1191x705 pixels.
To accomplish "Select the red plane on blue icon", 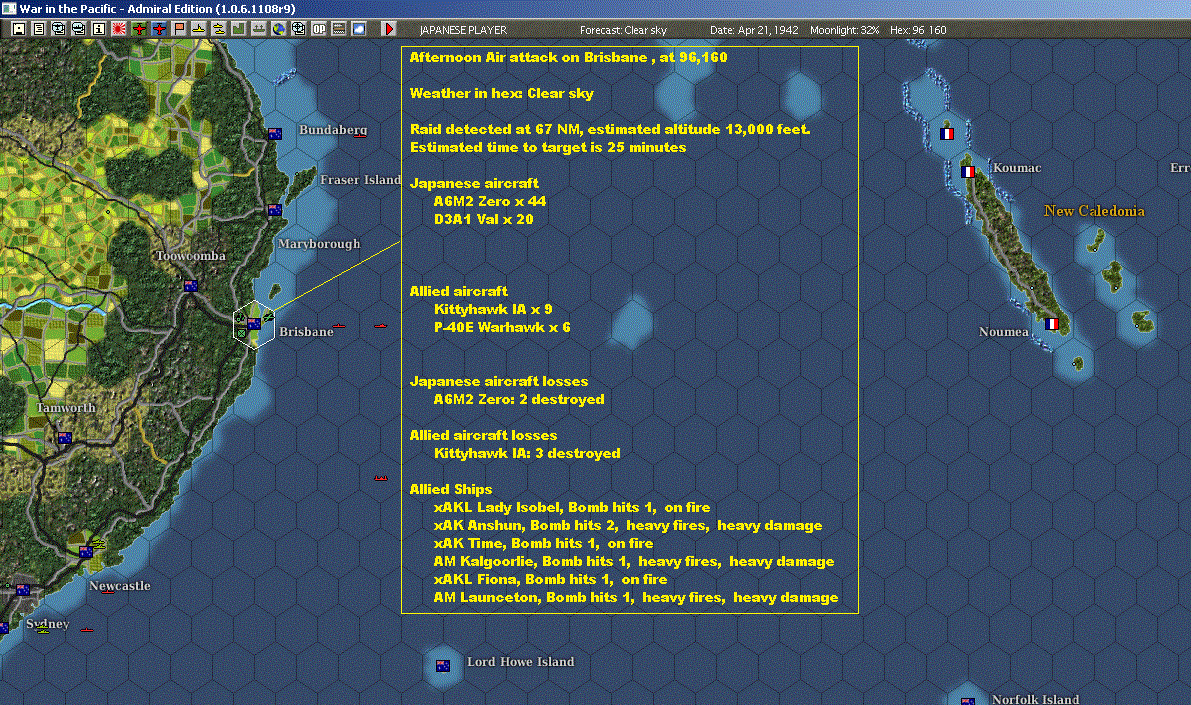I will click(x=159, y=29).
